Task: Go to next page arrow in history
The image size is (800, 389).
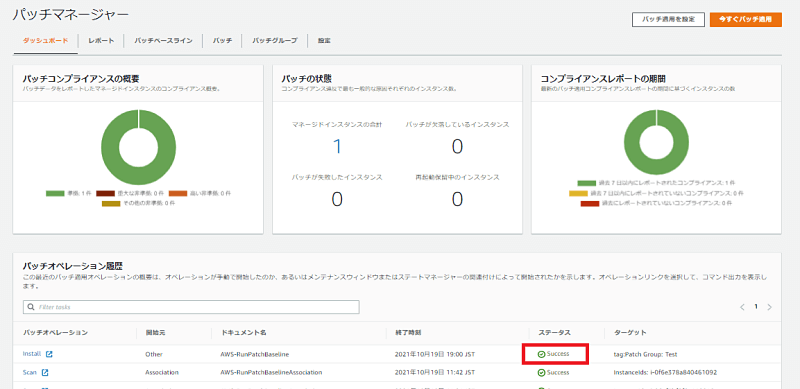Action: pyautogui.click(x=769, y=307)
